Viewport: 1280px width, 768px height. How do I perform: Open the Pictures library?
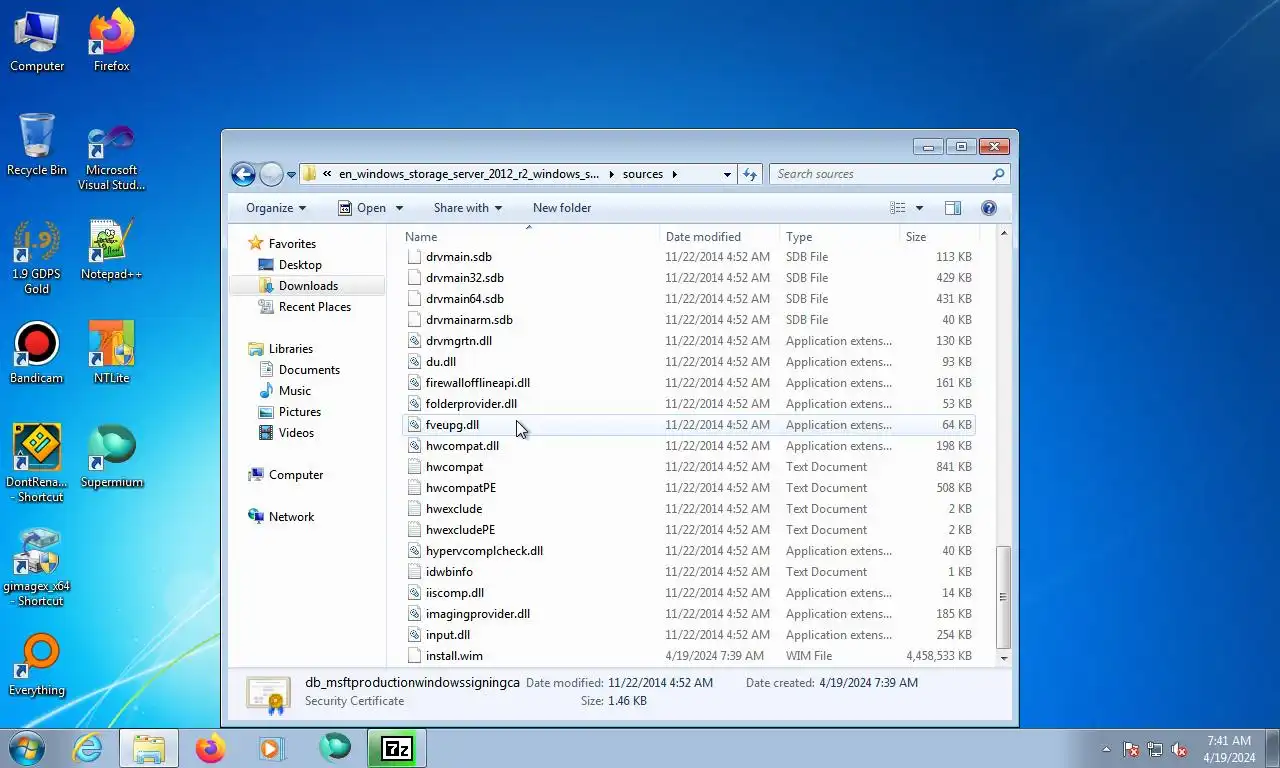point(300,412)
